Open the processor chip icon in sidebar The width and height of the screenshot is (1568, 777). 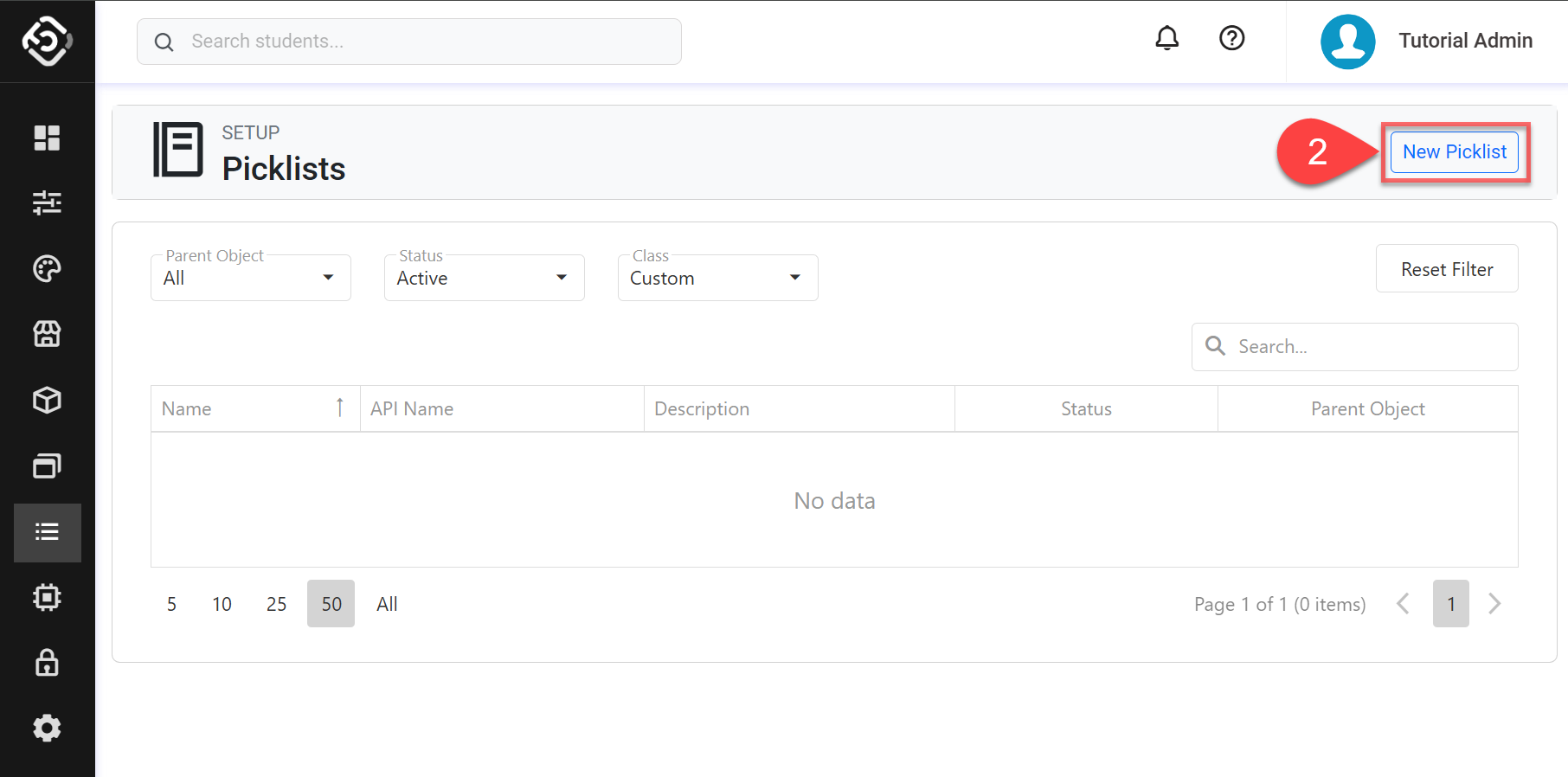point(47,597)
